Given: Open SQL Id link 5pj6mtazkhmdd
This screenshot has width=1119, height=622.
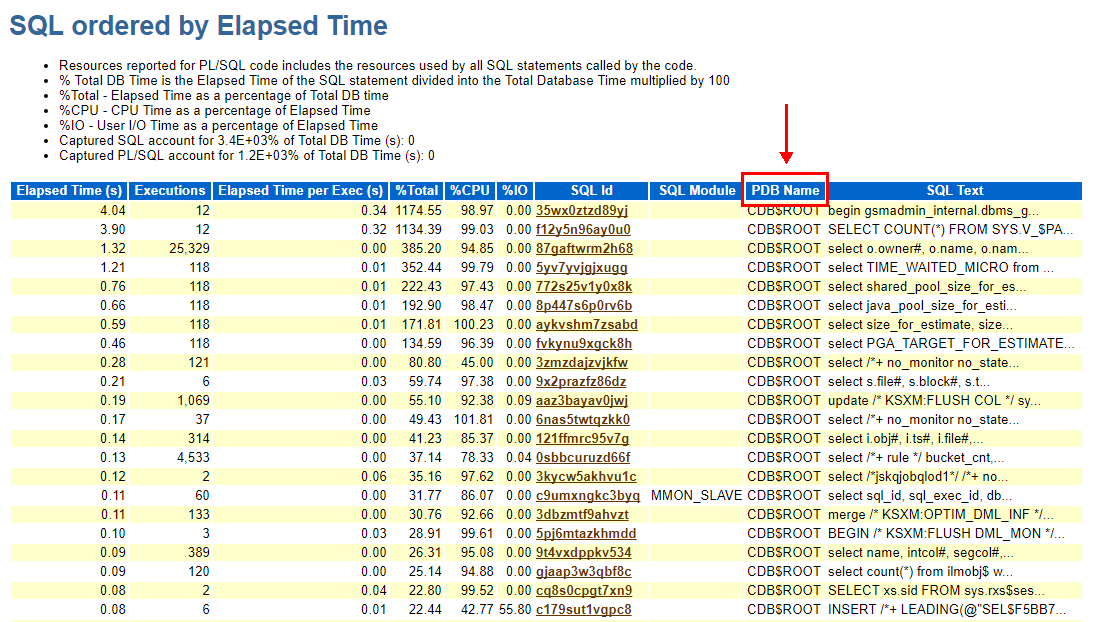Looking at the screenshot, I should point(586,534).
